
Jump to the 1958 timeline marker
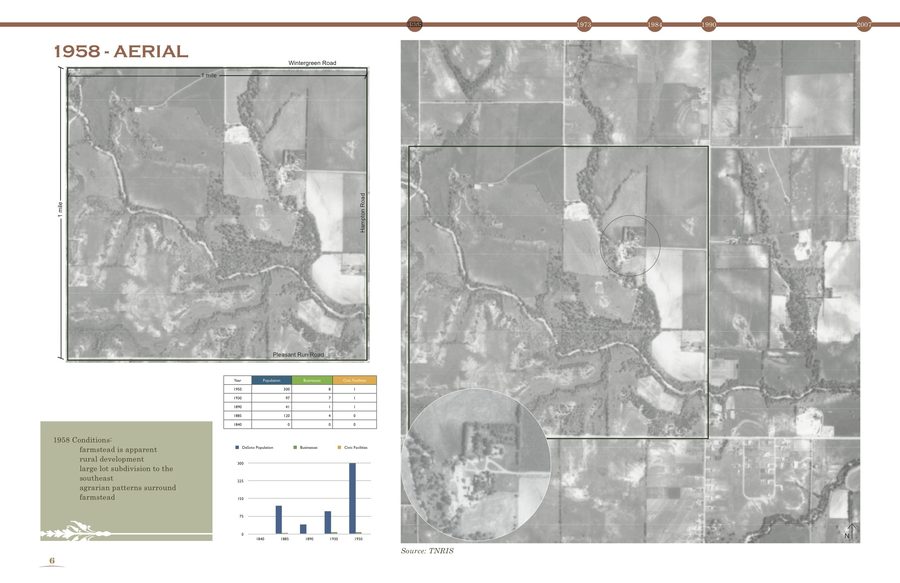[x=414, y=24]
